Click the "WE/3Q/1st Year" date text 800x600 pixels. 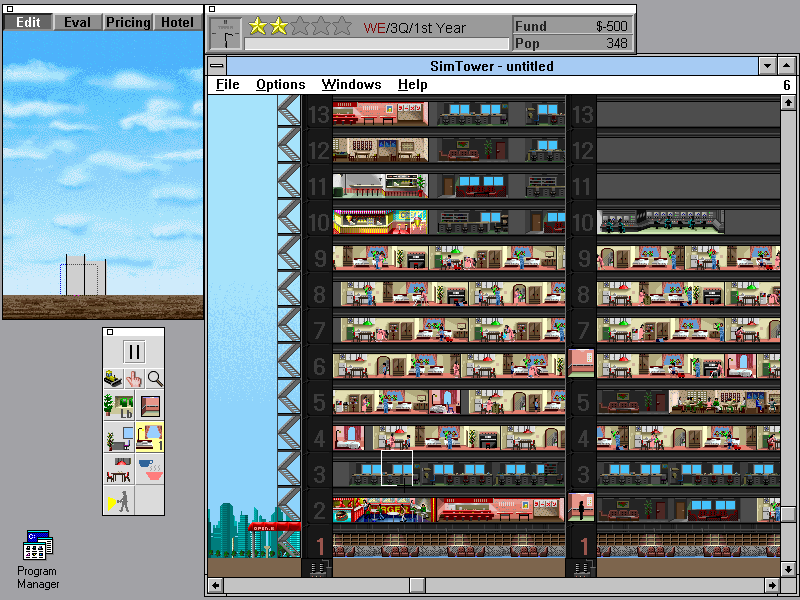(414, 28)
